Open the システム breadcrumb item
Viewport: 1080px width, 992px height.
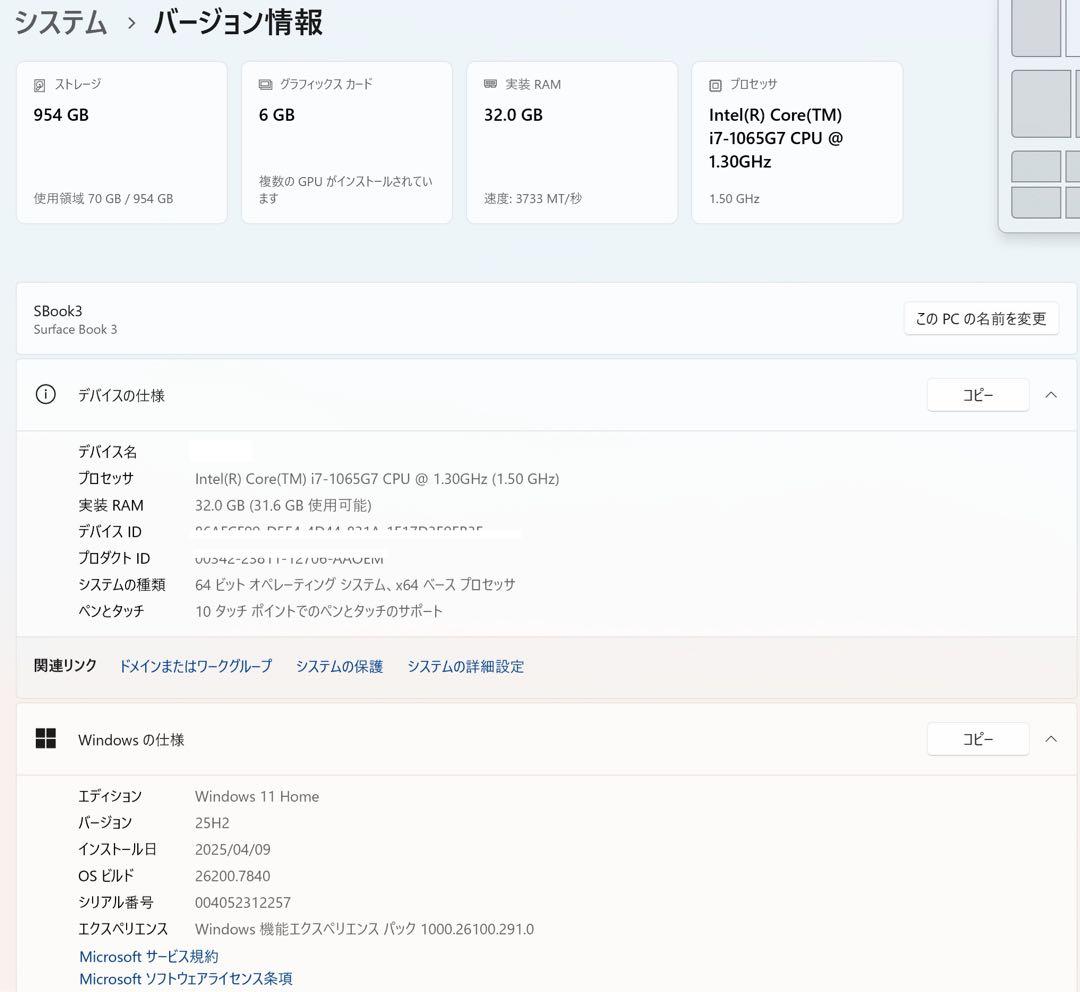pyautogui.click(x=60, y=22)
